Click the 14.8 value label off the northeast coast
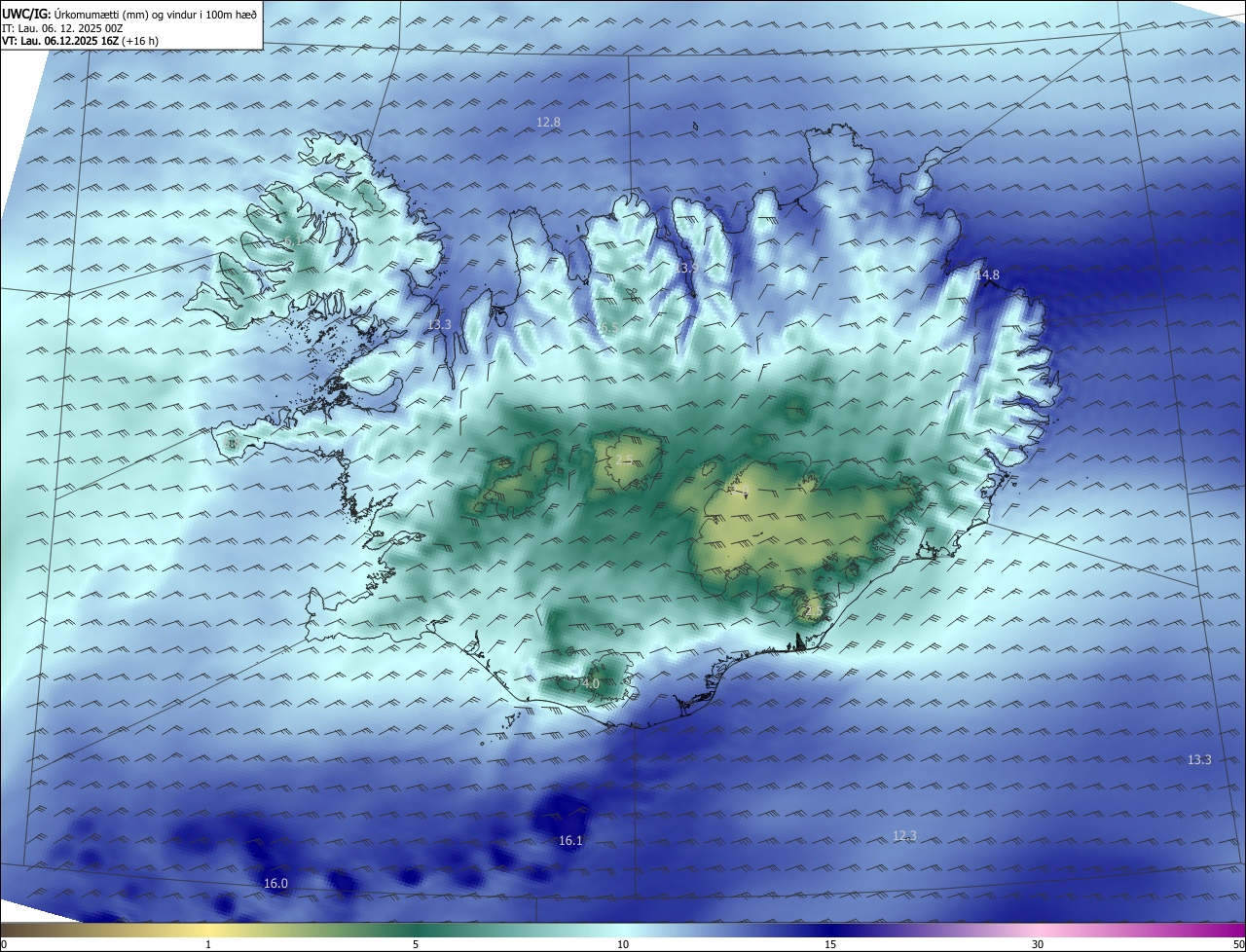The height and width of the screenshot is (952, 1246). pos(987,275)
